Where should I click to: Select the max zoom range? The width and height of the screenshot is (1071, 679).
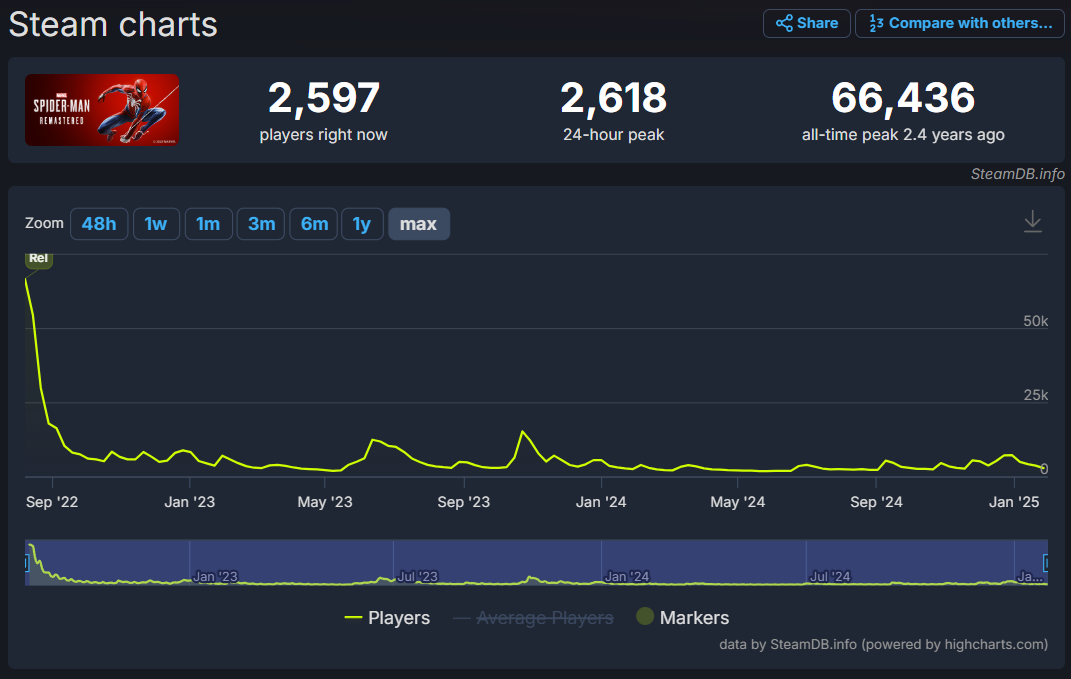(x=419, y=224)
